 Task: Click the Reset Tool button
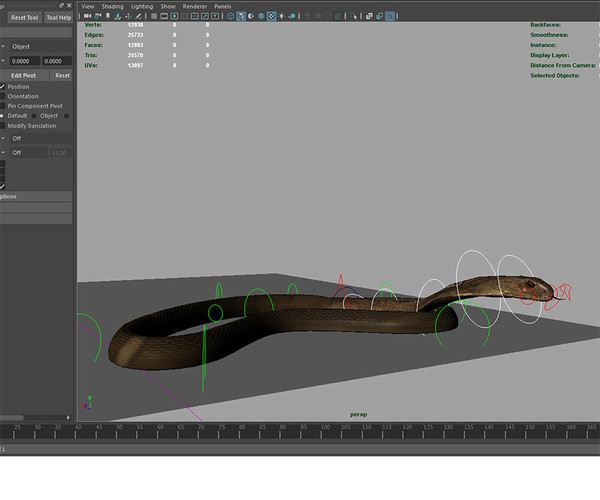coord(24,18)
